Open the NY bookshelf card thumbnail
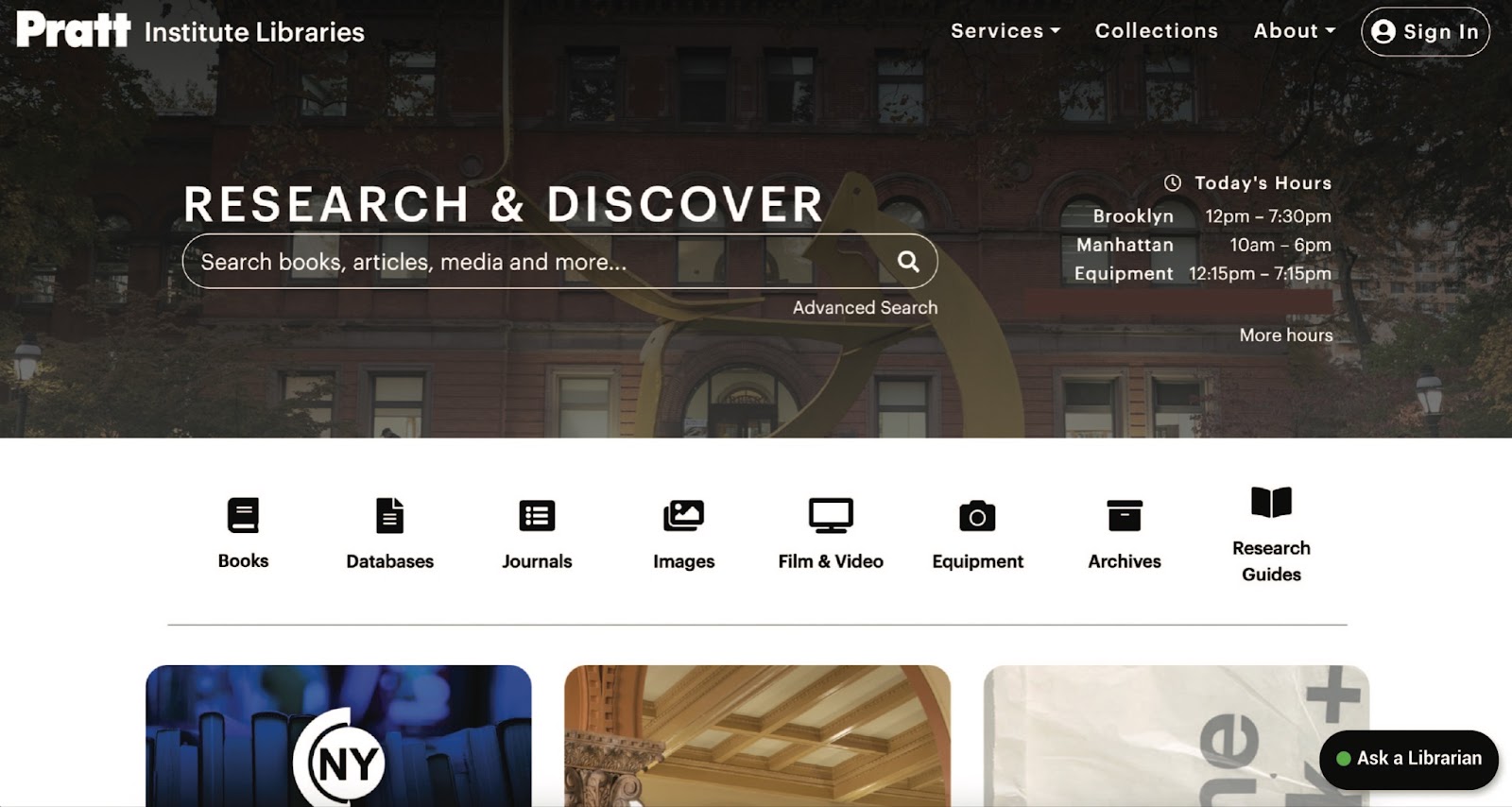The image size is (1512, 807). 338,736
